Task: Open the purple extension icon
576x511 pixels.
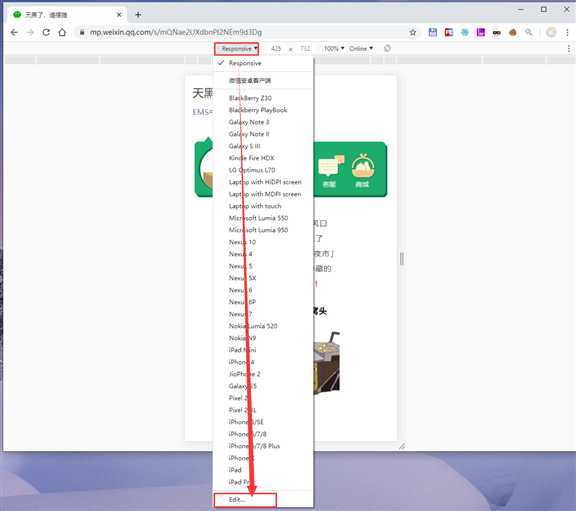Action: coord(480,32)
